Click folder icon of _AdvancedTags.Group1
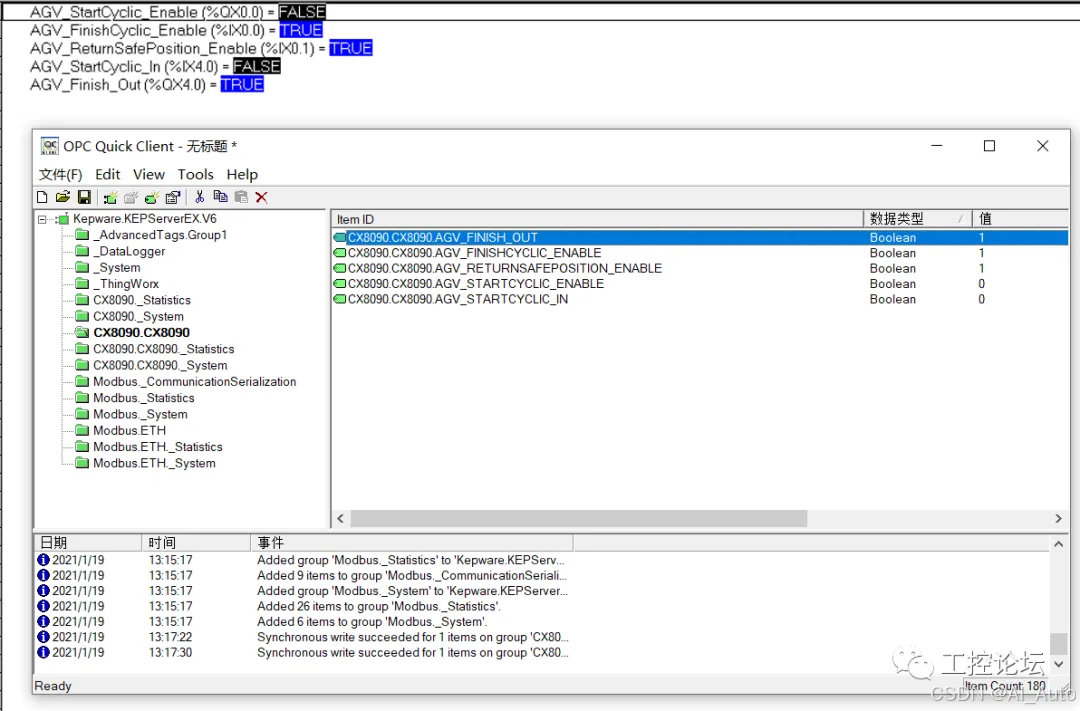The image size is (1080, 711). (x=83, y=235)
